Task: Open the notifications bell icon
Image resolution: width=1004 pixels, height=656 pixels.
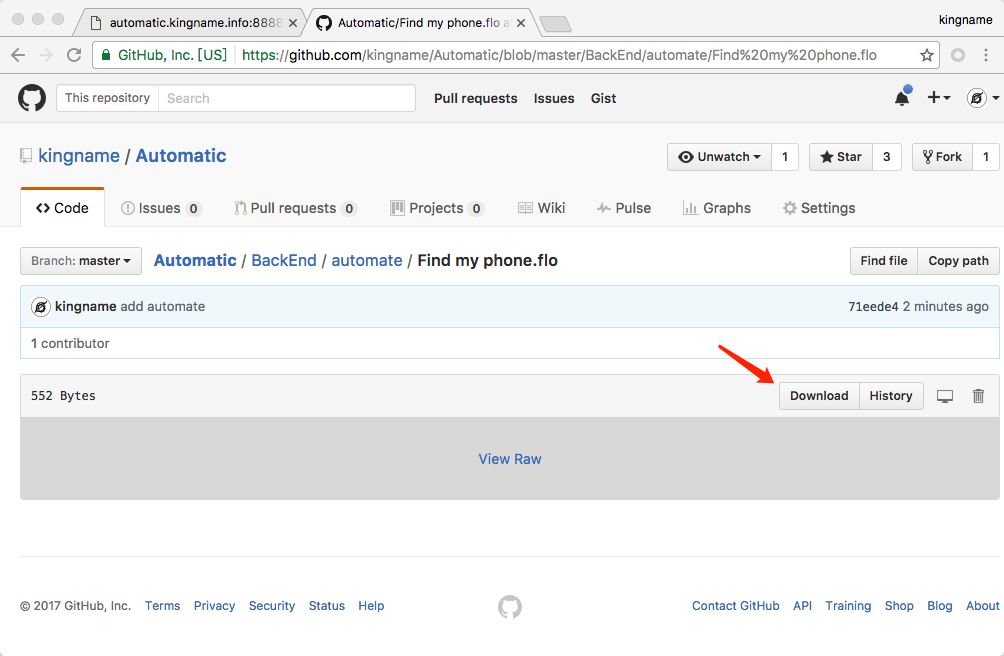Action: pos(902,98)
